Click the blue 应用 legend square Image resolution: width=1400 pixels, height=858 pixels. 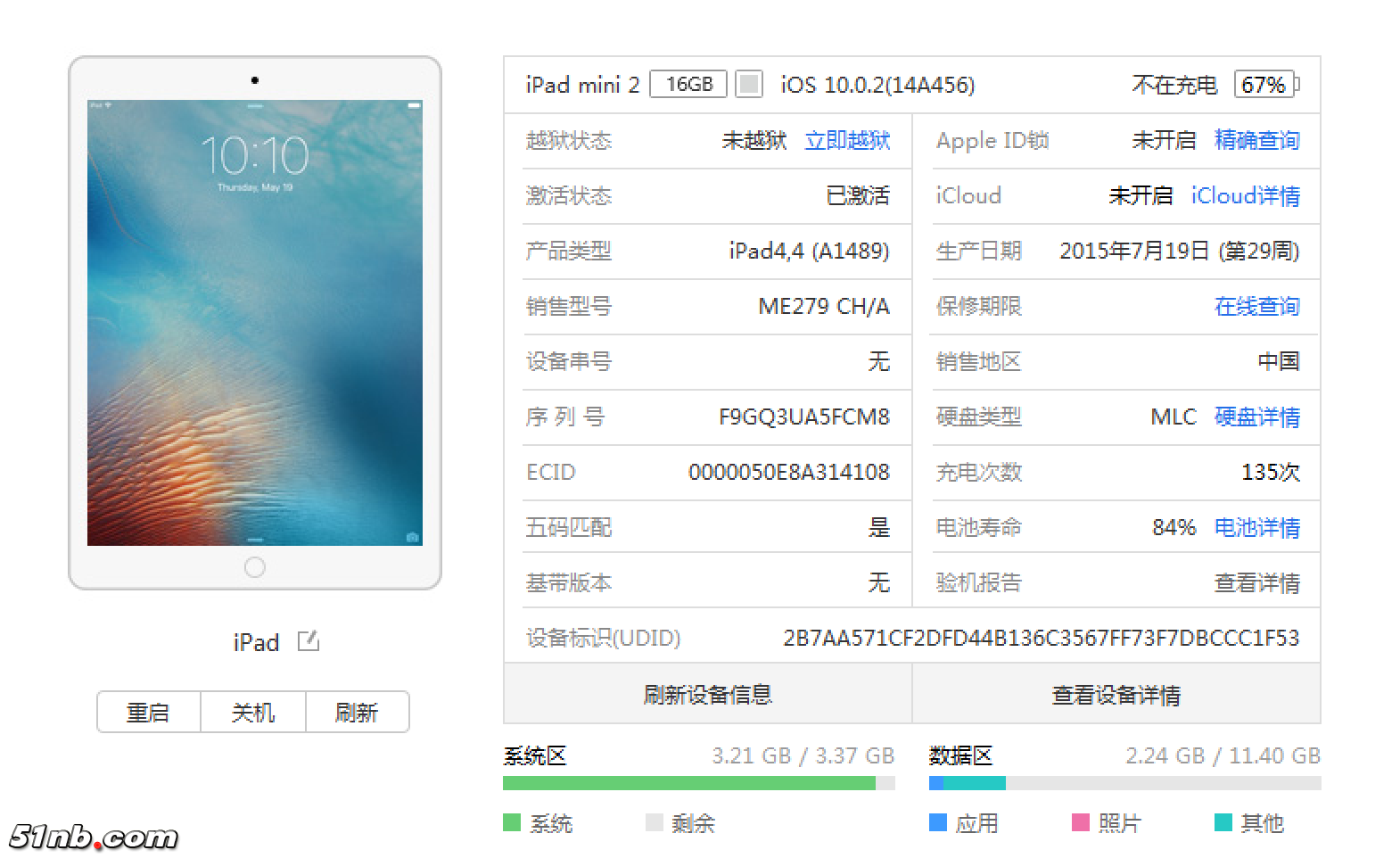(x=937, y=822)
